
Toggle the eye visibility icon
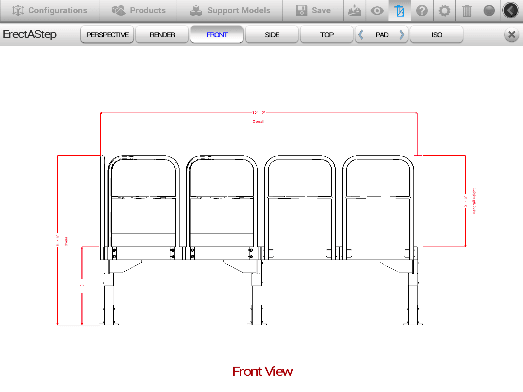pos(377,11)
